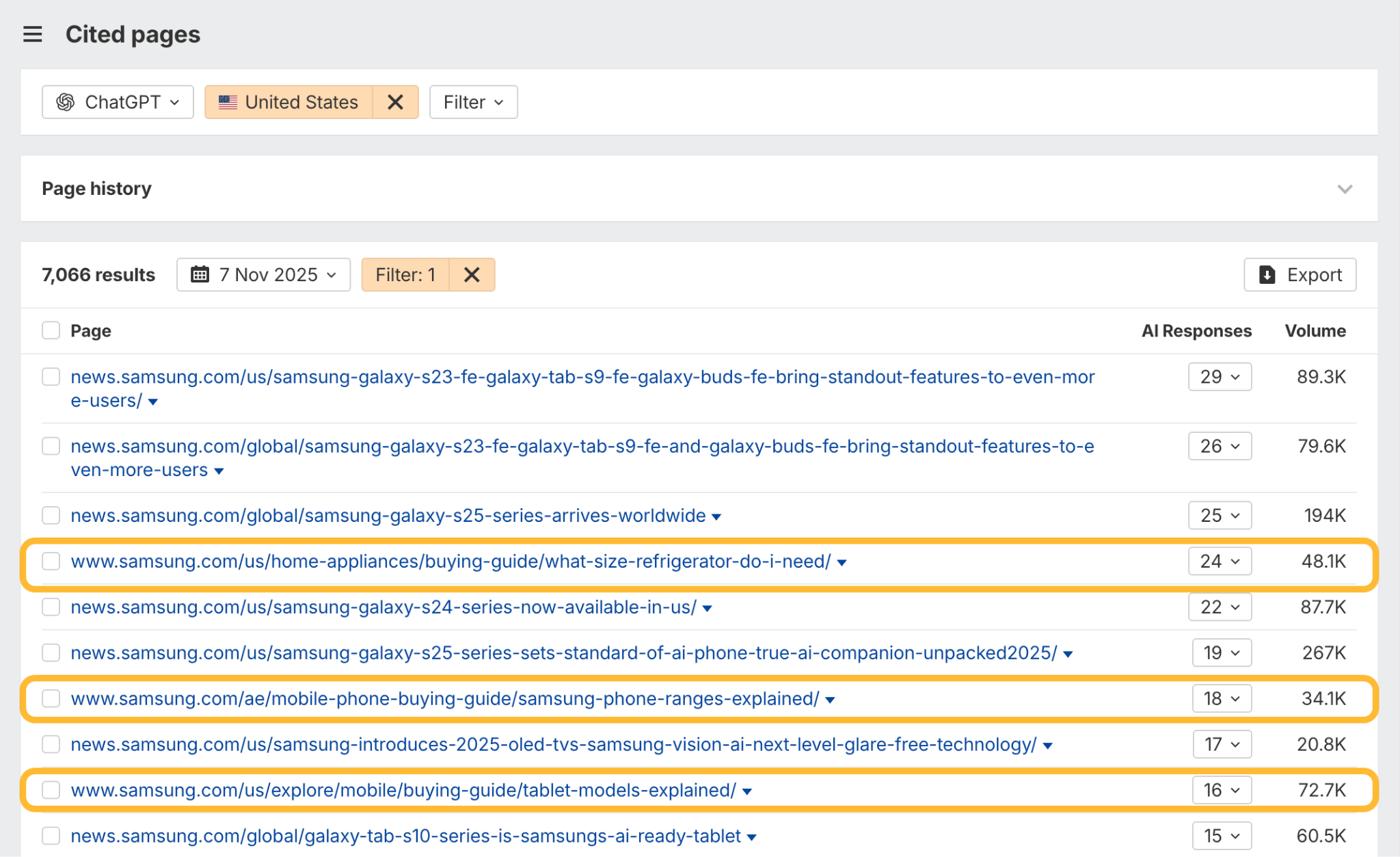Check the checkbox for the tablet-models-explained row

[51, 790]
